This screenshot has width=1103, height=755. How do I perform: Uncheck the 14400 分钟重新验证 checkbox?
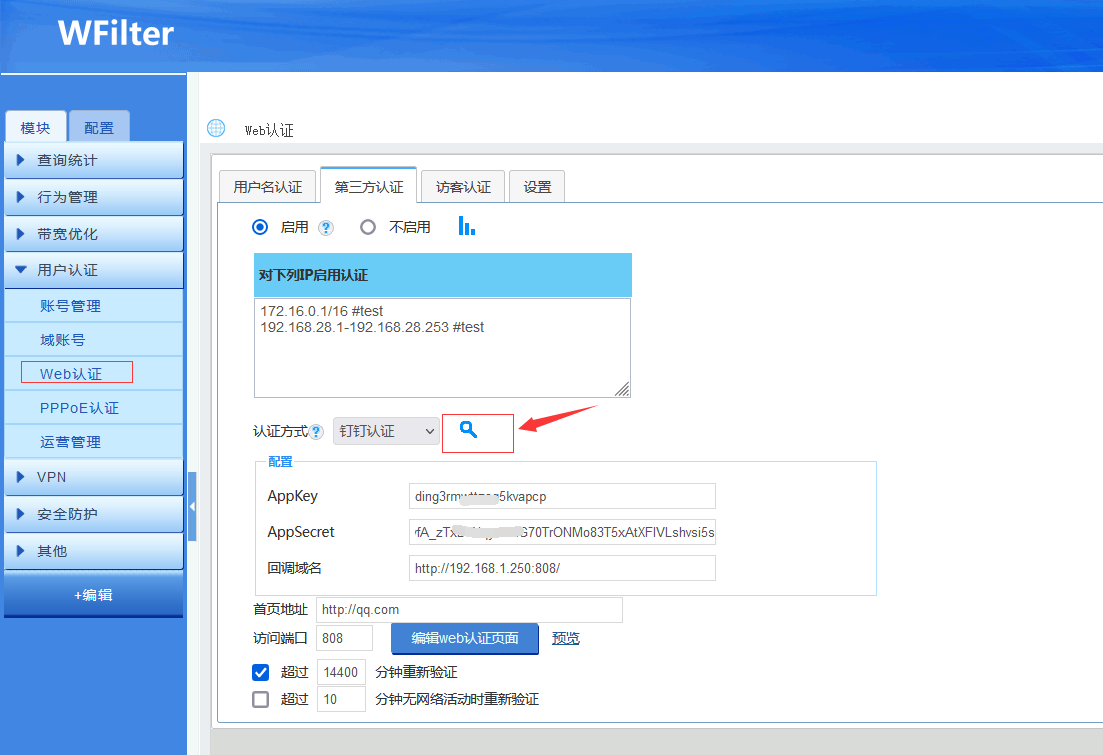261,672
